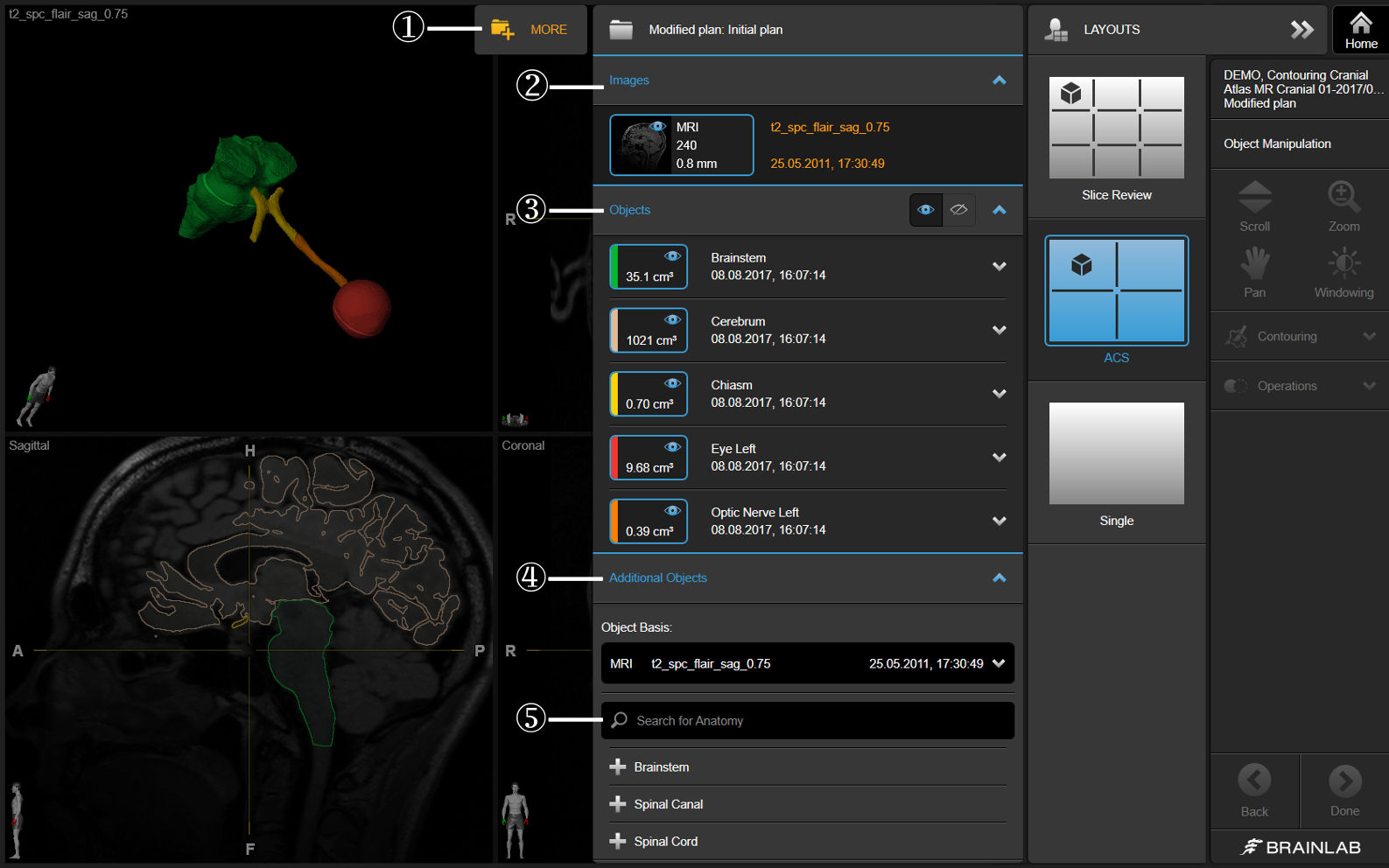Select the MRI t2_spc_flair_sag_0.75 thumbnail
The image size is (1389, 868).
coord(682,145)
